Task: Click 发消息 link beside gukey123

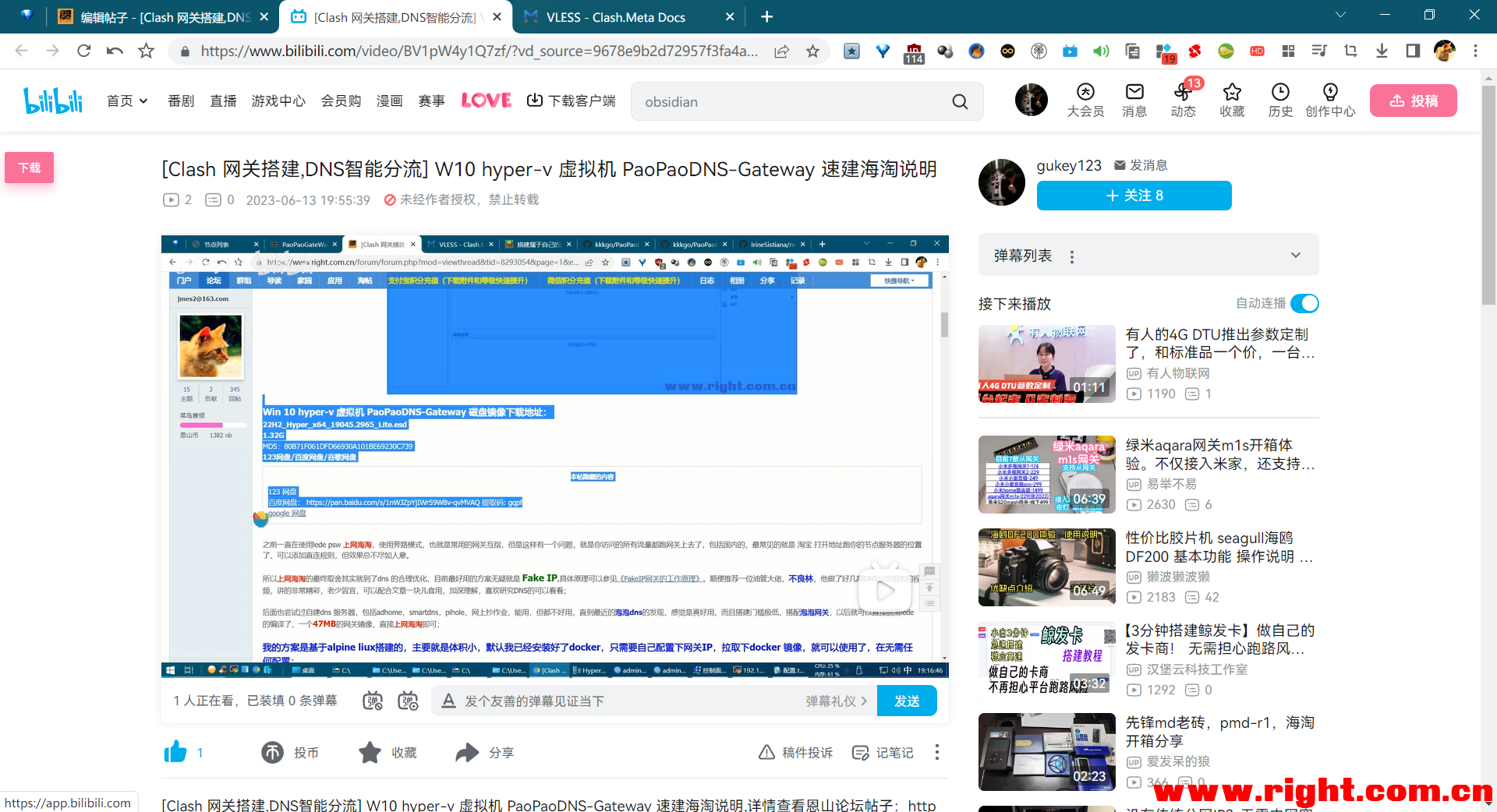Action: (x=1141, y=165)
